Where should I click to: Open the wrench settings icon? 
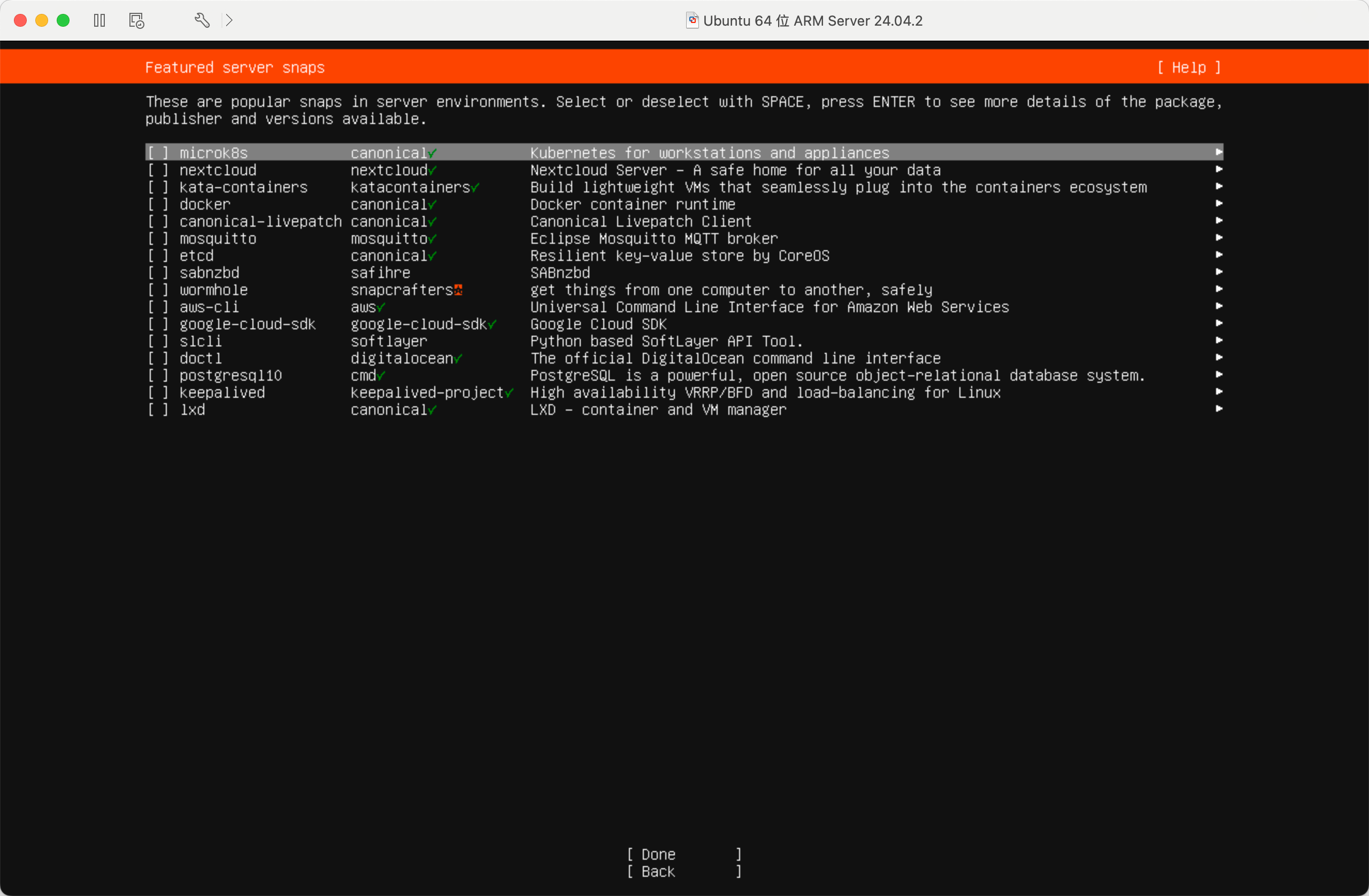202,21
